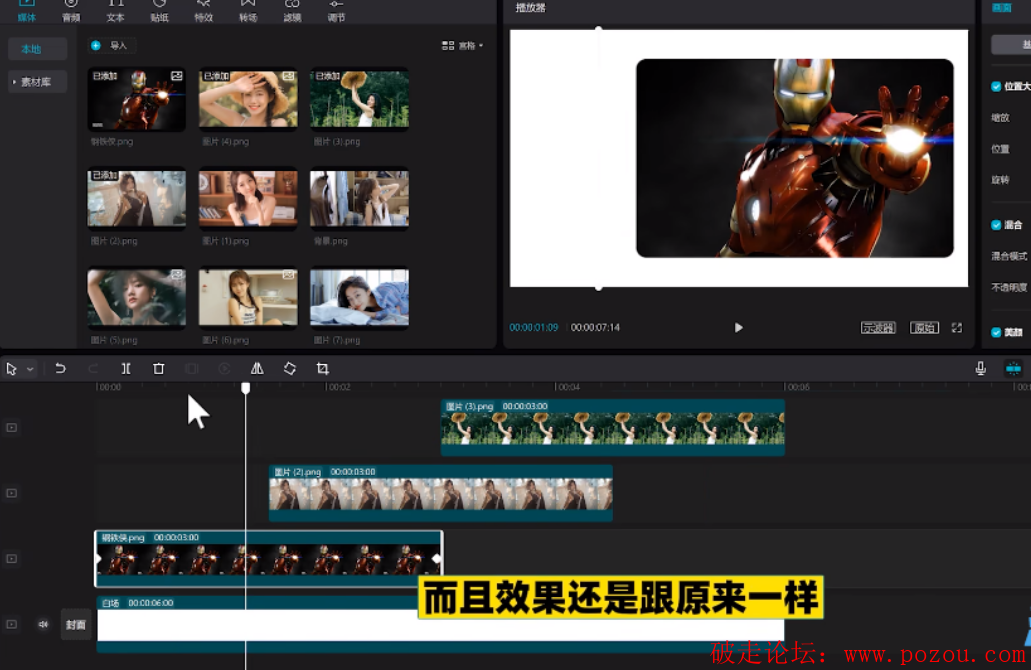
Task: Click the 封面 cover button
Action: coord(76,625)
